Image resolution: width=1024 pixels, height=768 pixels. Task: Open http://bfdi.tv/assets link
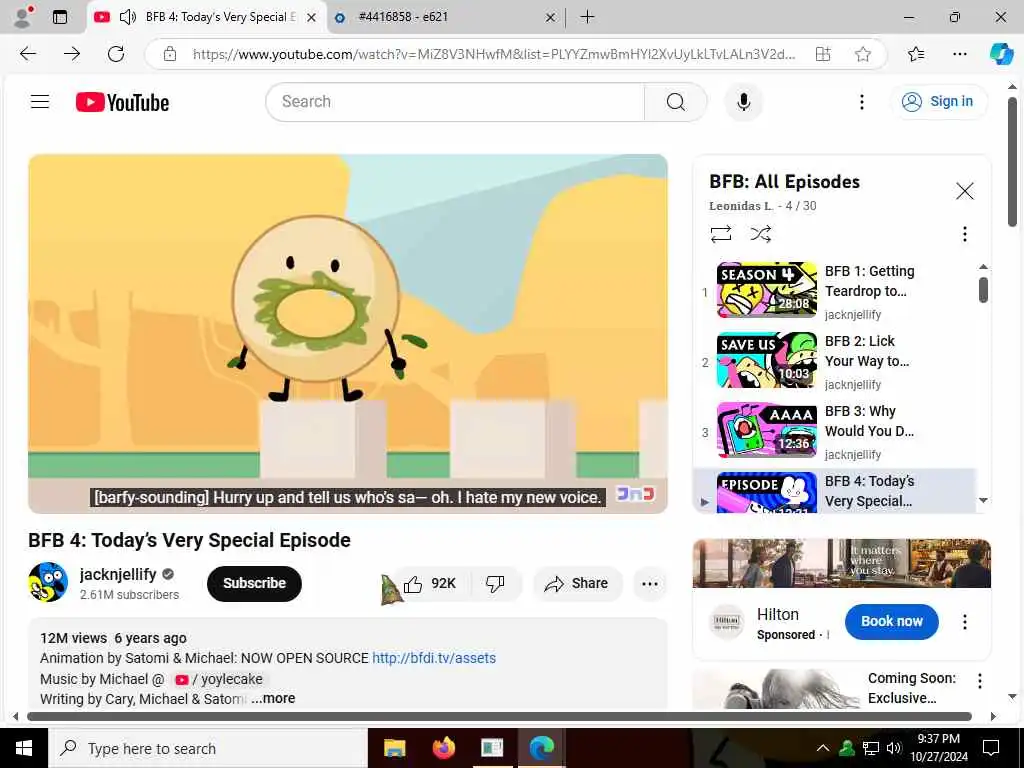[x=434, y=658]
